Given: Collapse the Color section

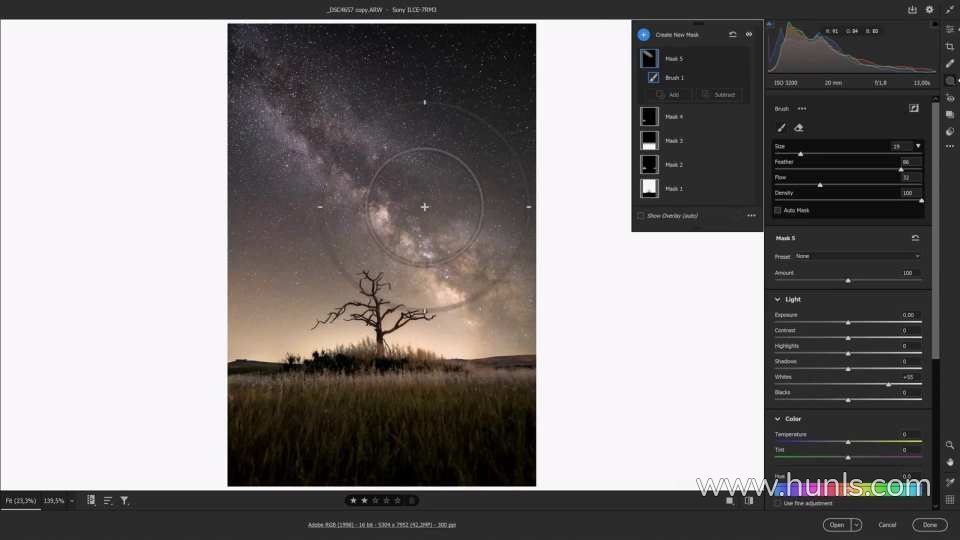Looking at the screenshot, I should pyautogui.click(x=778, y=419).
